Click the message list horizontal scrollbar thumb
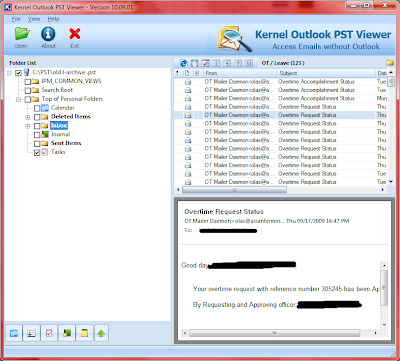 (x=234, y=190)
